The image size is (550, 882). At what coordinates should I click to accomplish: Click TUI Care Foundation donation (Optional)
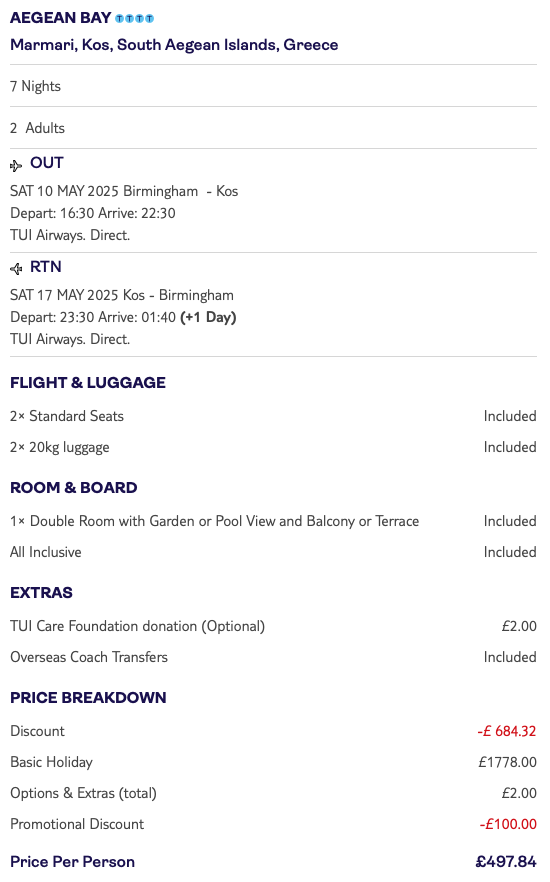(x=138, y=627)
